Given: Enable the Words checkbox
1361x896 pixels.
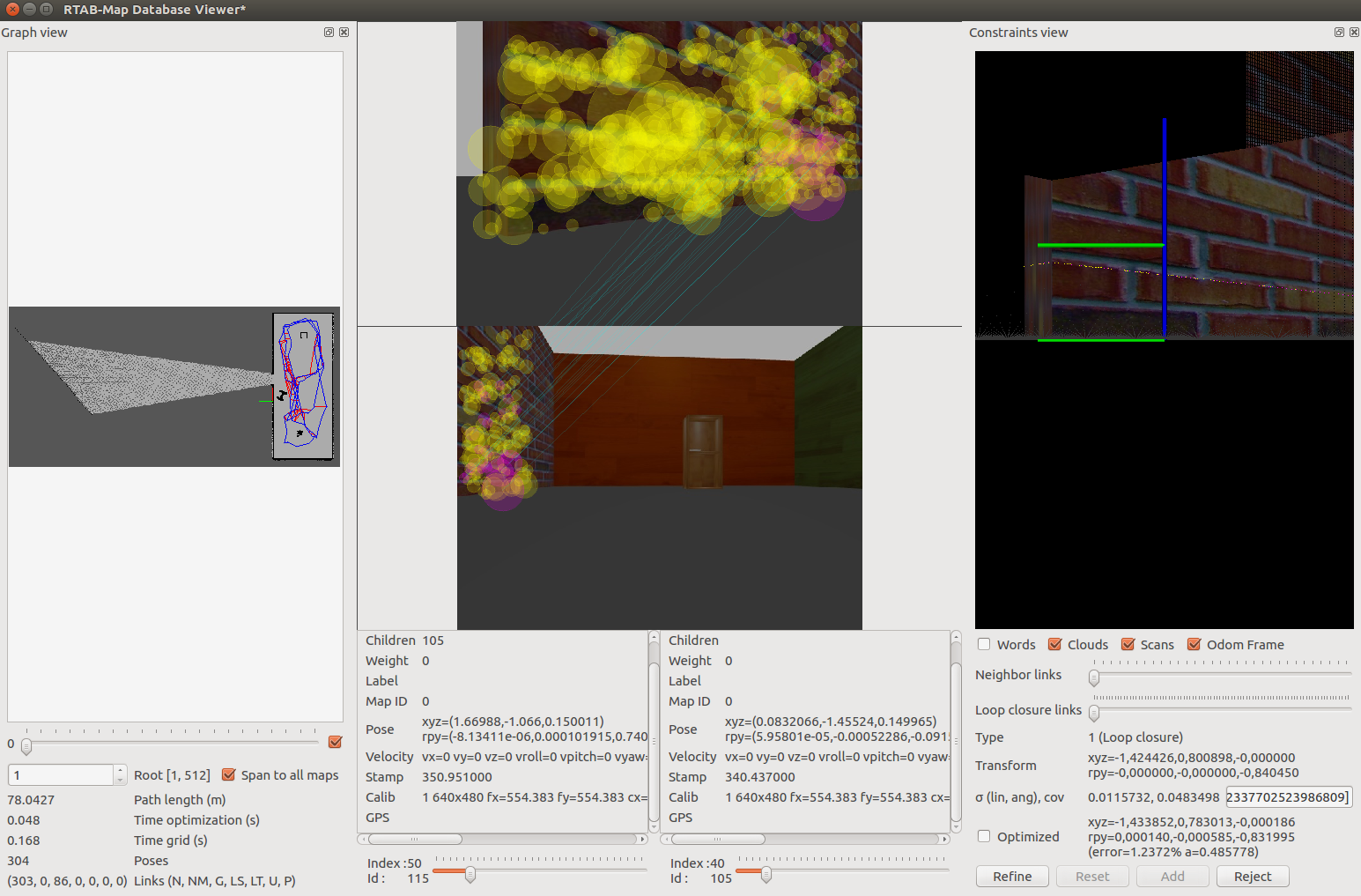Looking at the screenshot, I should click(984, 644).
